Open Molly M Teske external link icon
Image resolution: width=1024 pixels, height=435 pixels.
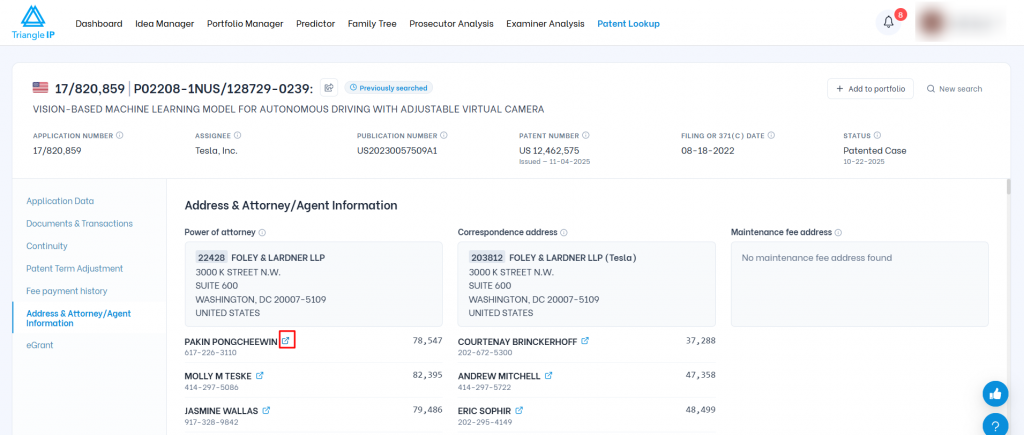tap(260, 376)
